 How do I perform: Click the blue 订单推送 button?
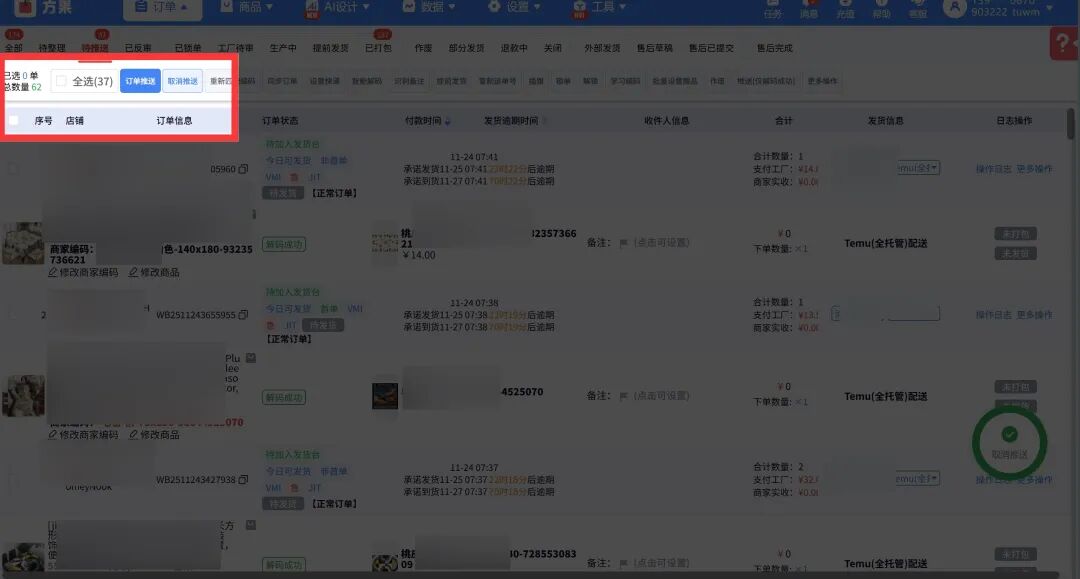140,81
